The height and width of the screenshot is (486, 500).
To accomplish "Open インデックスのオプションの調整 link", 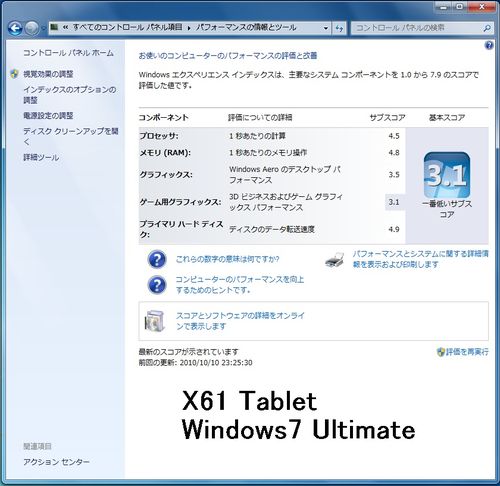I will tap(70, 95).
